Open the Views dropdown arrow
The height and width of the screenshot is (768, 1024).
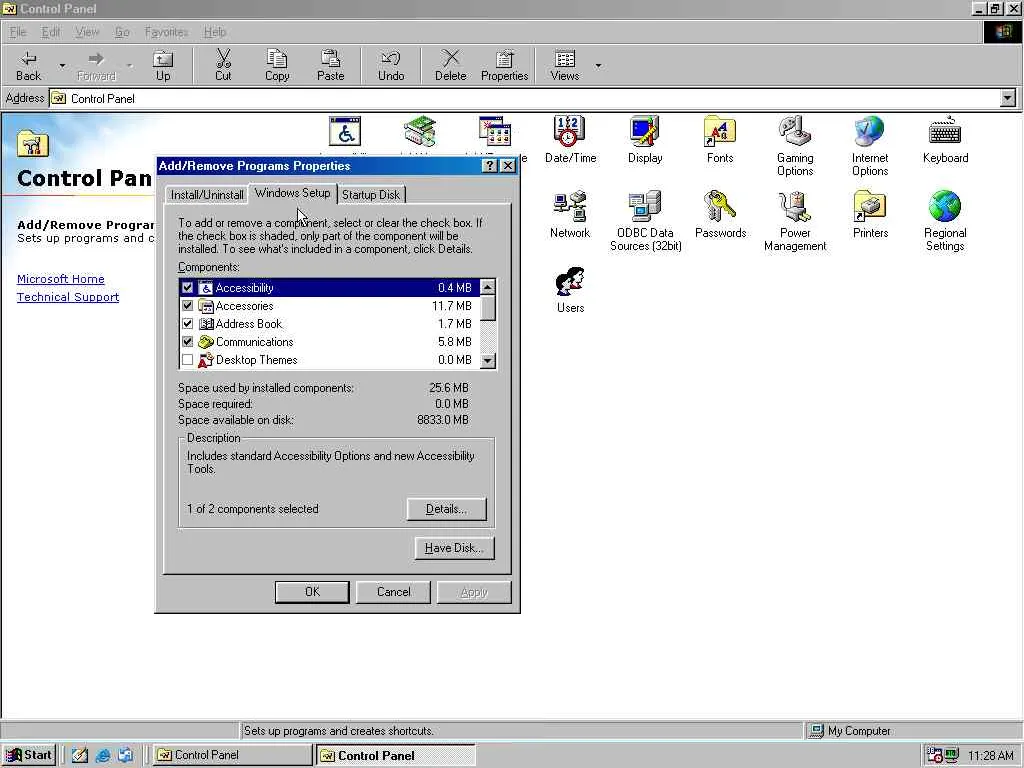[598, 66]
